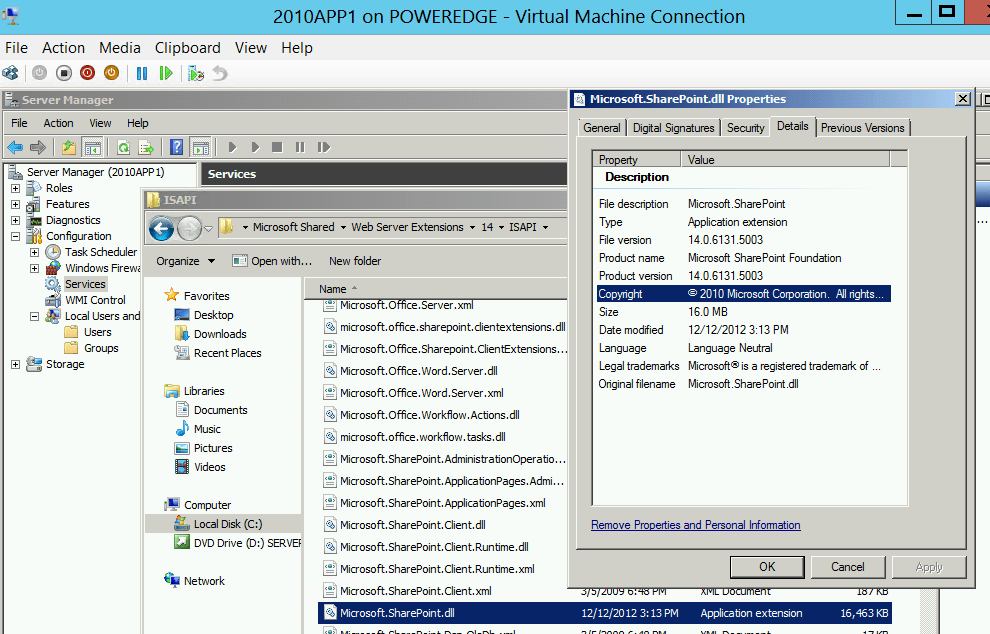Switch to General tab in Properties
This screenshot has width=990, height=634.
[601, 128]
